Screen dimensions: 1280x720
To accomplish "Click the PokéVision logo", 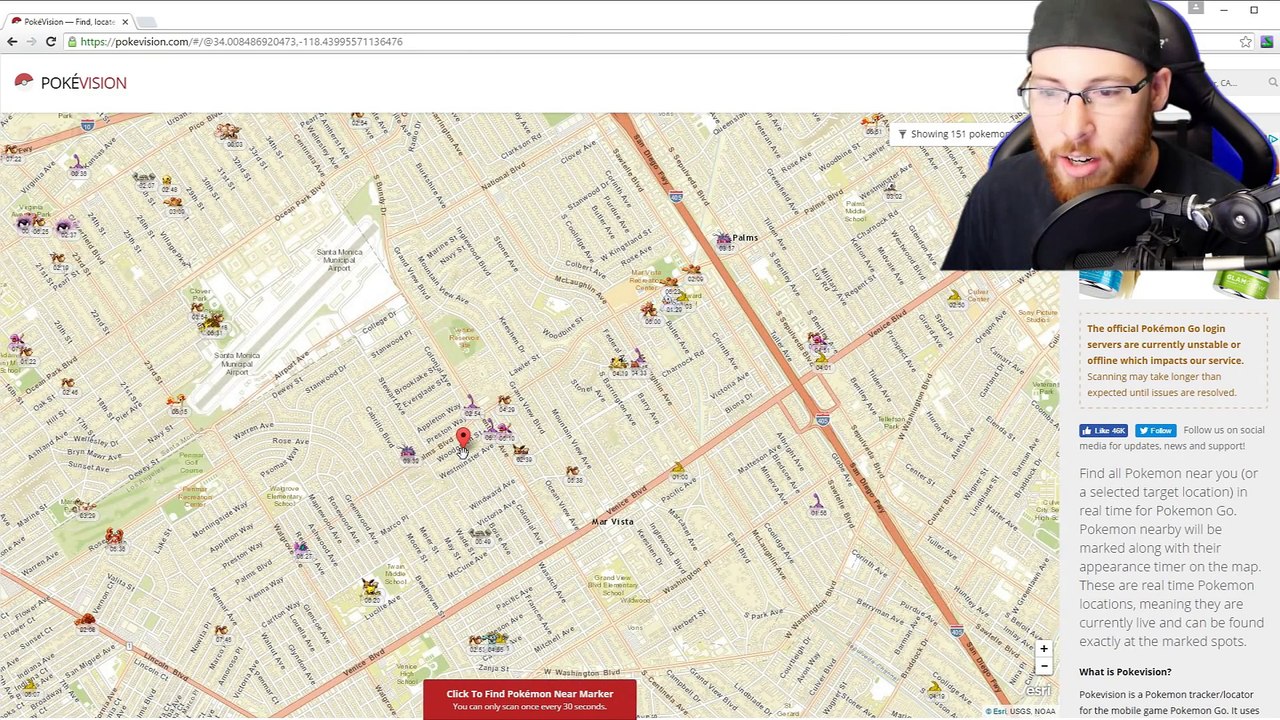I will (x=71, y=82).
